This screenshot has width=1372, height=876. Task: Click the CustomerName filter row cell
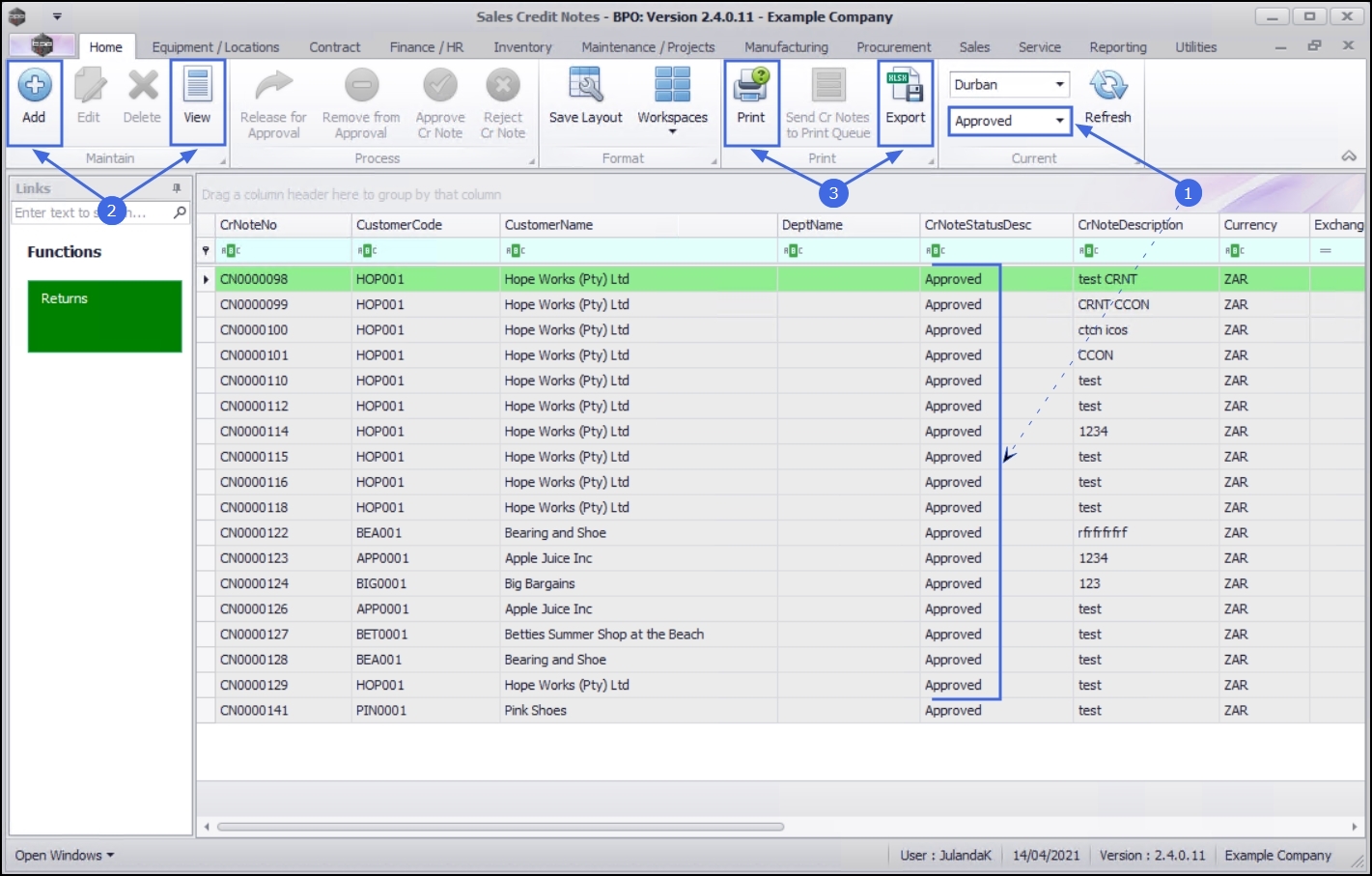tap(639, 251)
